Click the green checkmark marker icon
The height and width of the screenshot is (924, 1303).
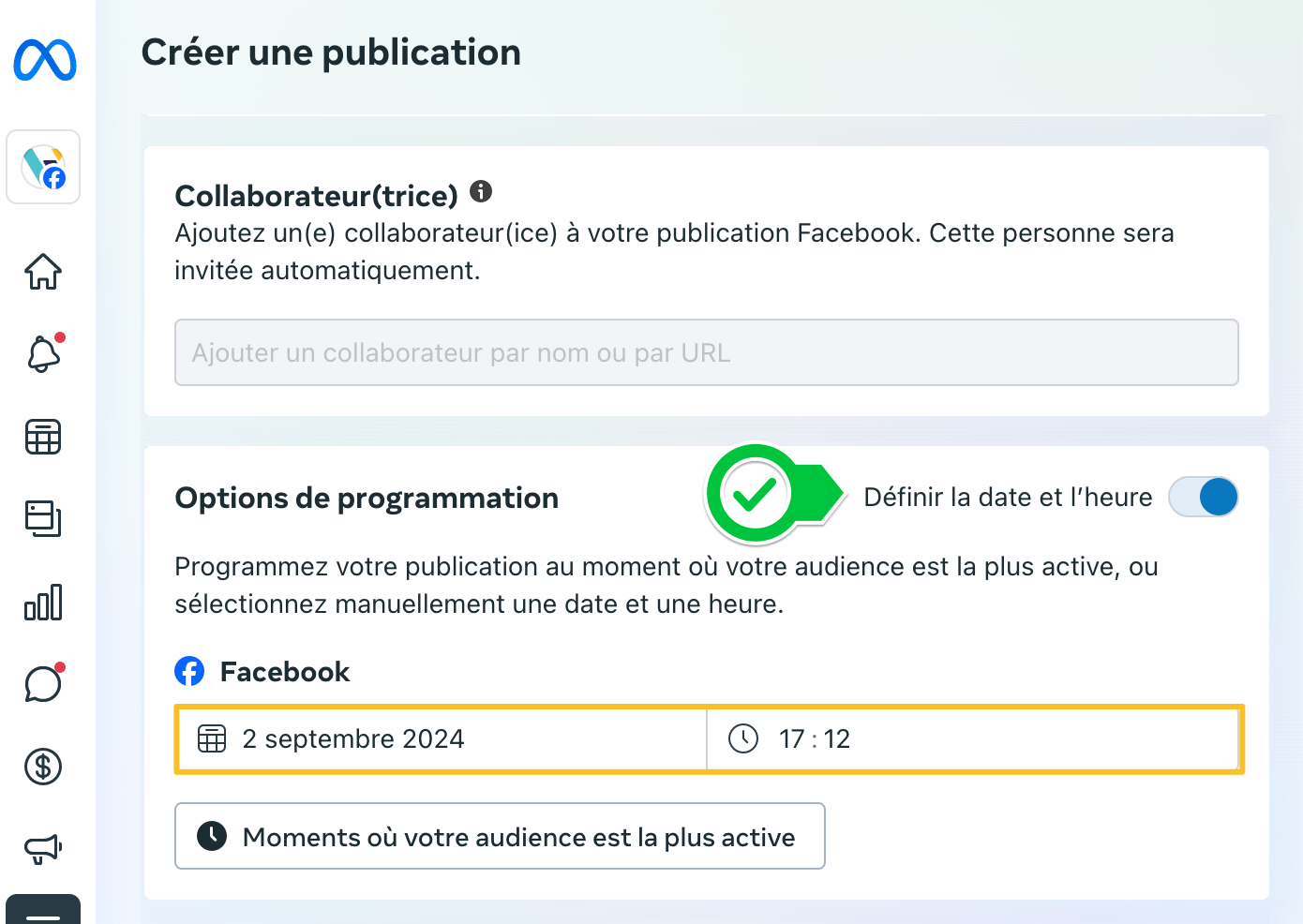click(x=756, y=494)
